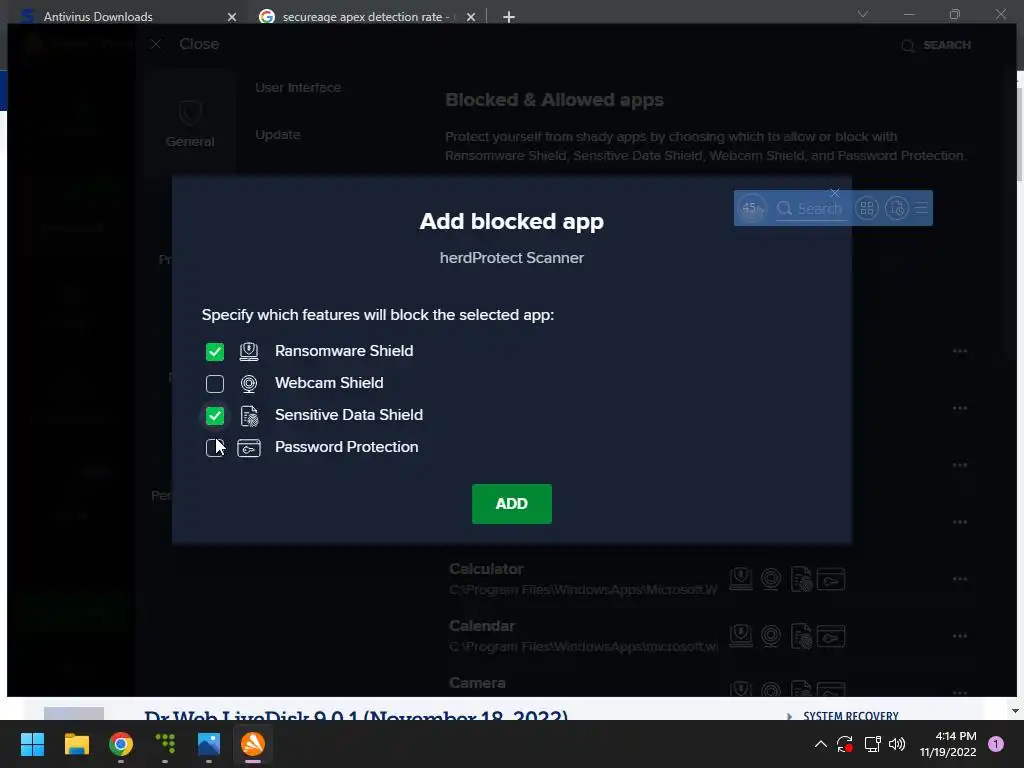Click Close in the Avast settings header
Screen dimensions: 1024x768
pos(199,44)
